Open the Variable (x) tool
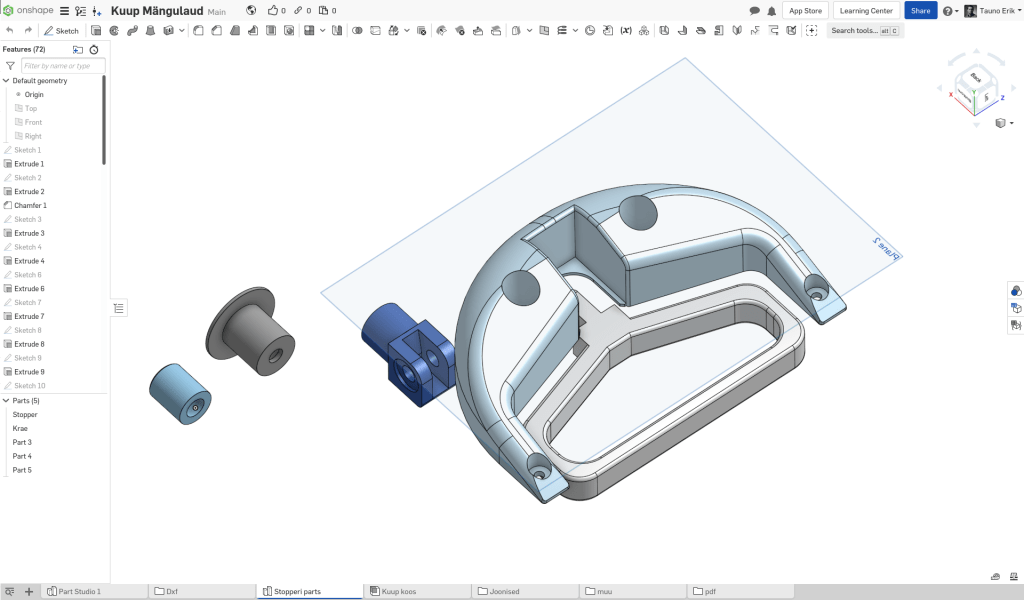This screenshot has width=1024, height=600. [626, 30]
